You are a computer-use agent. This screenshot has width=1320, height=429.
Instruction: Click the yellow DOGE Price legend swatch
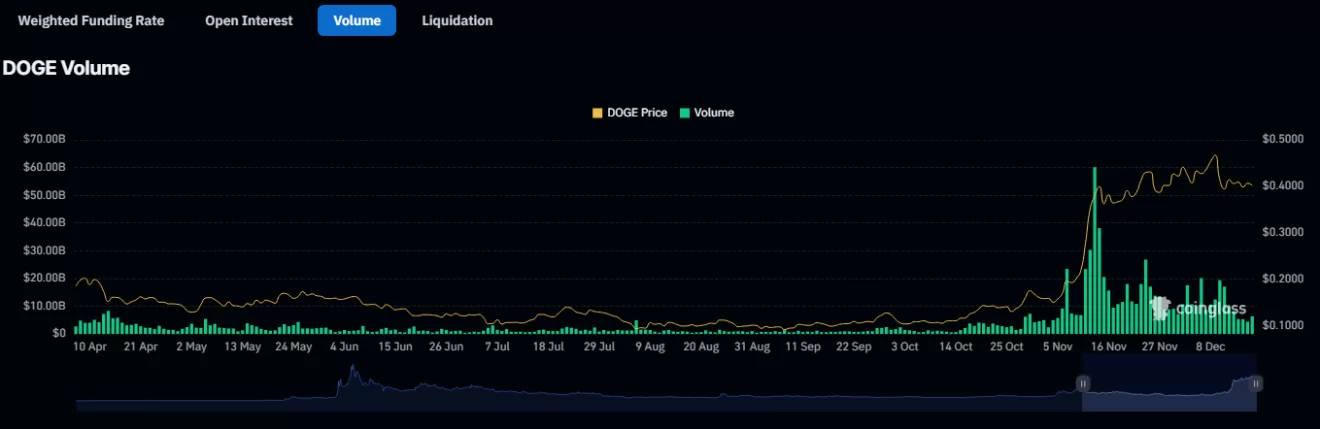tap(598, 113)
